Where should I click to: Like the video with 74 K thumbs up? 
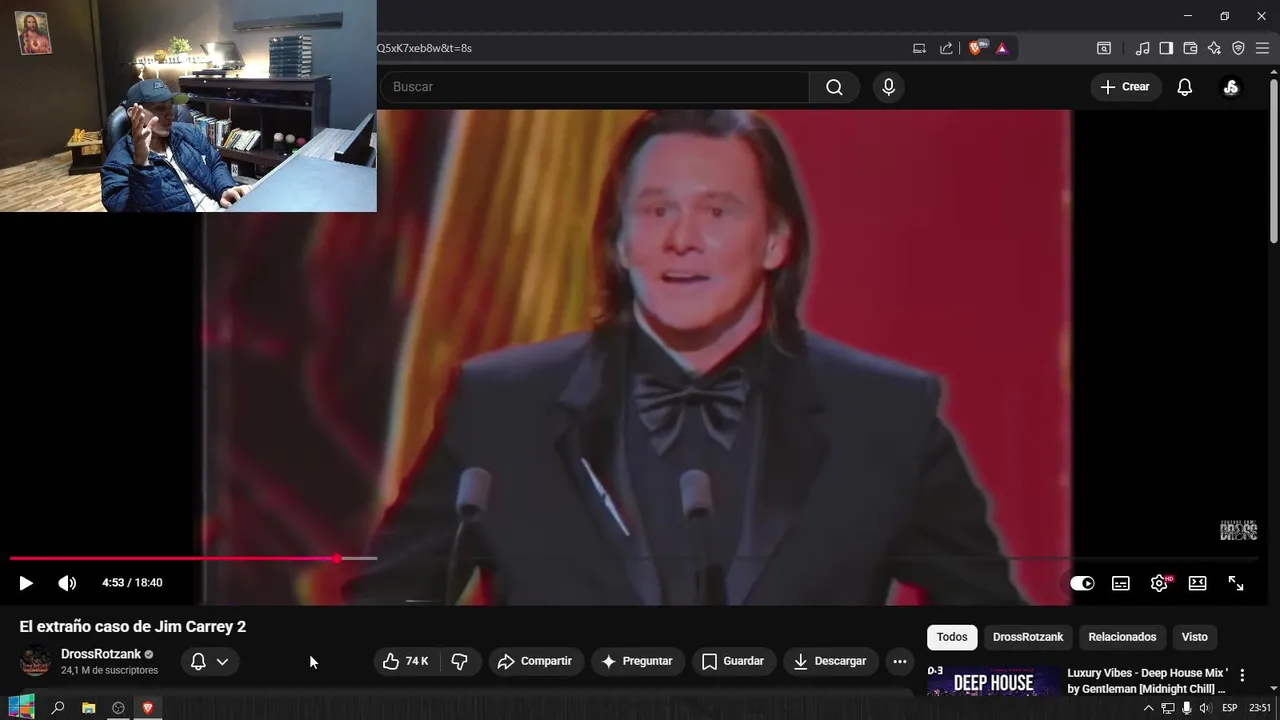click(x=405, y=661)
